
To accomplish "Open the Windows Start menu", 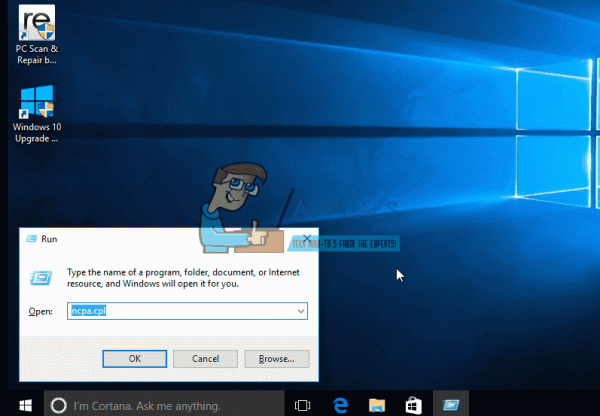I will pyautogui.click(x=26, y=405).
